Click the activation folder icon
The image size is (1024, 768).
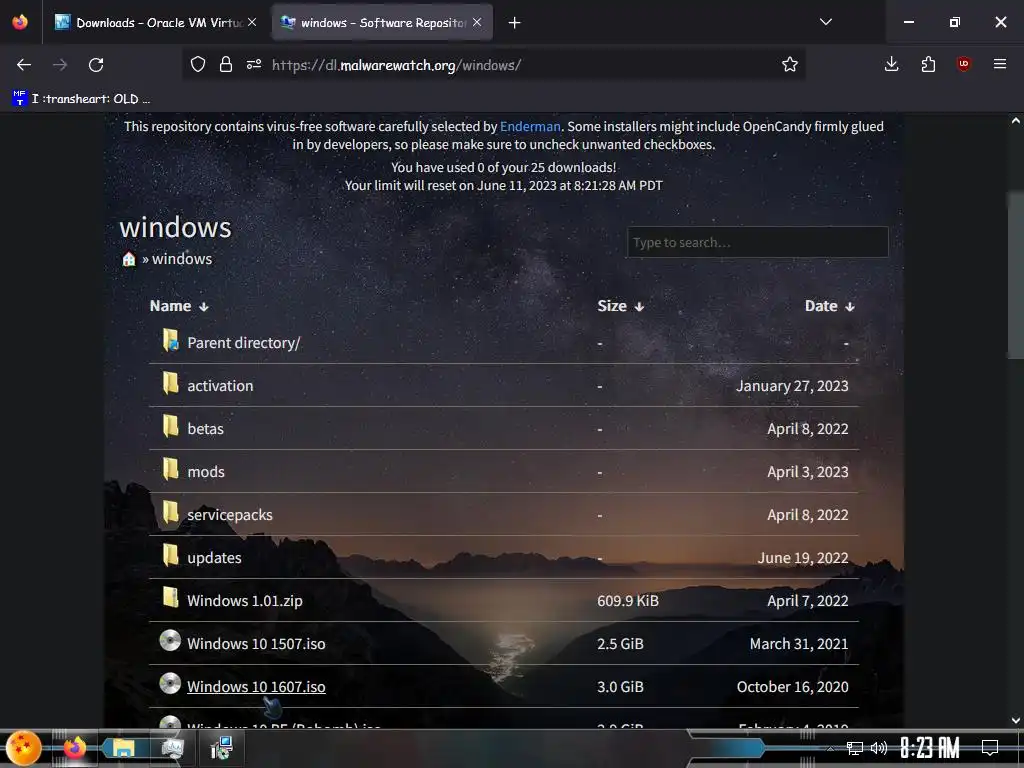[x=170, y=383]
